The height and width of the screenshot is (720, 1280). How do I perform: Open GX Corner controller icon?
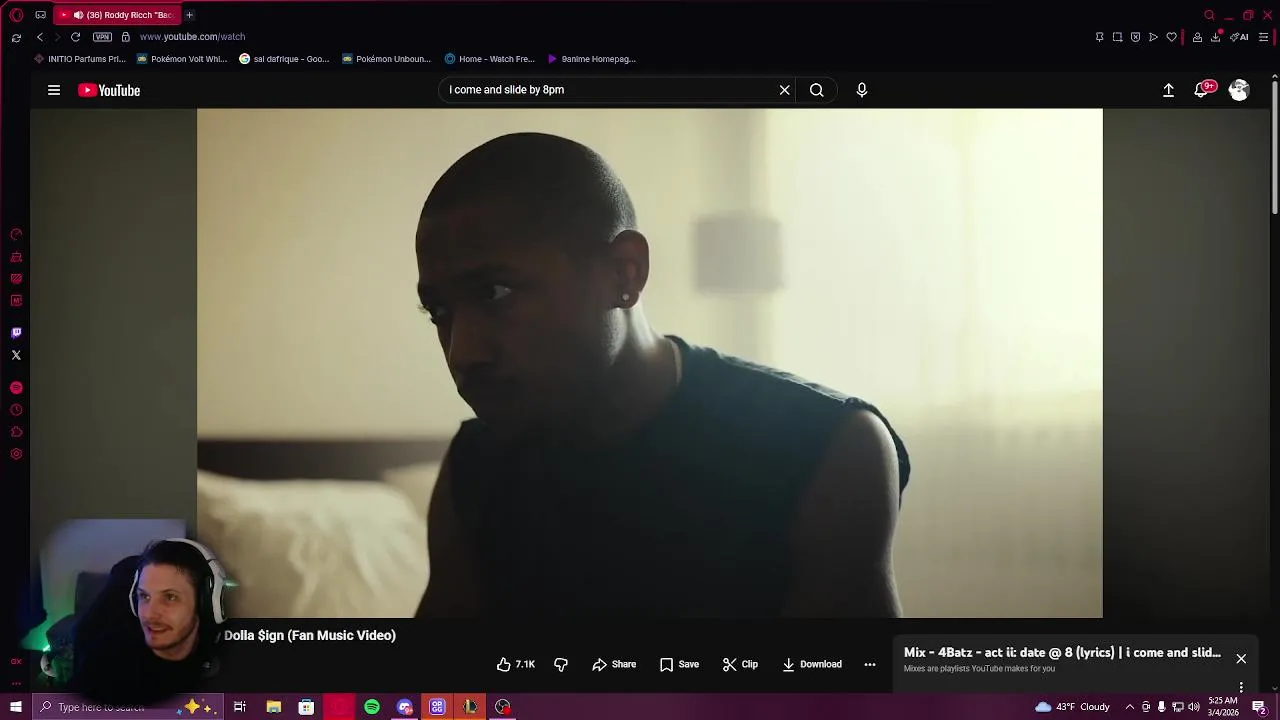pos(40,15)
